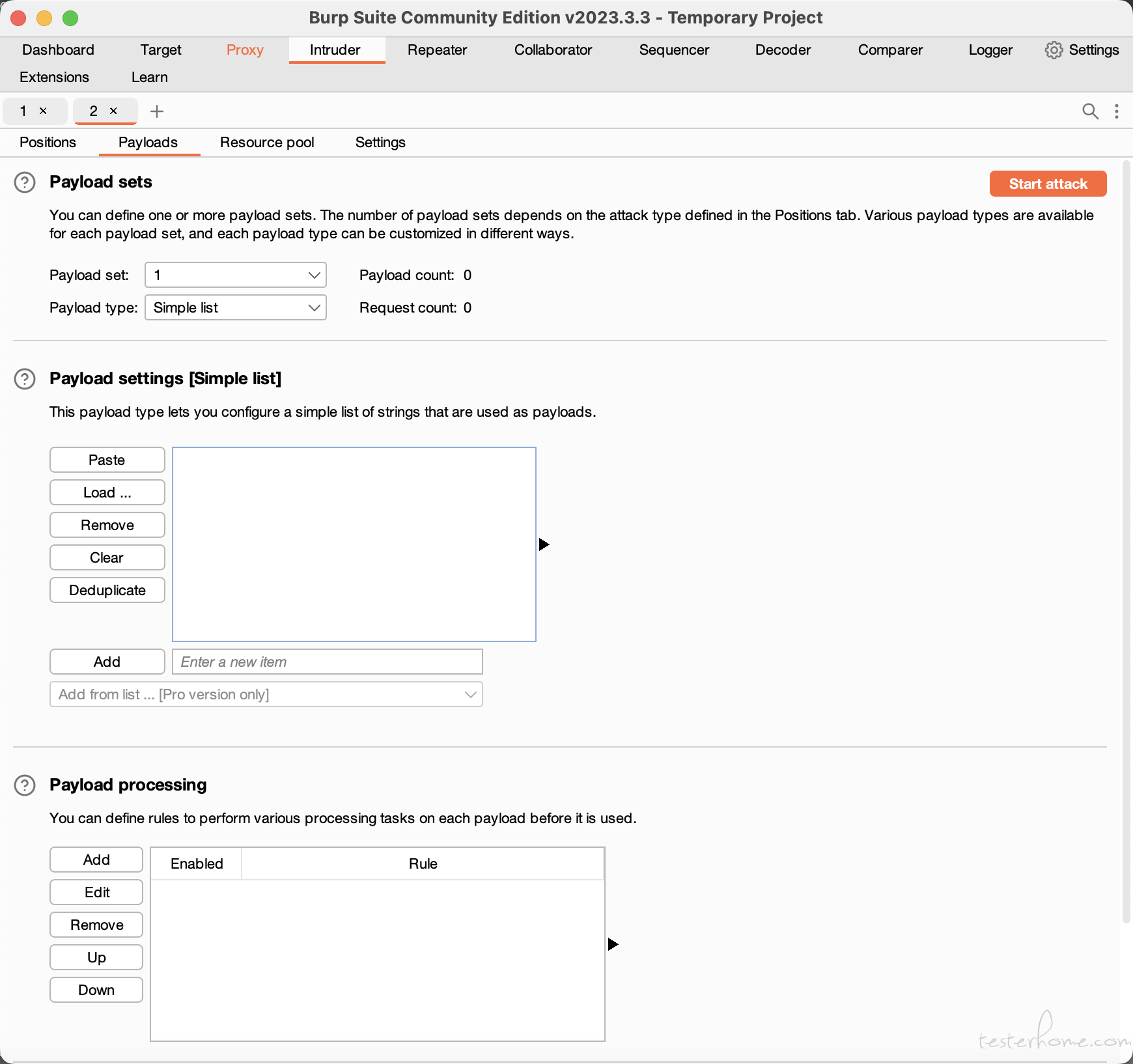
Task: Click the search magnifier icon
Action: tap(1090, 111)
